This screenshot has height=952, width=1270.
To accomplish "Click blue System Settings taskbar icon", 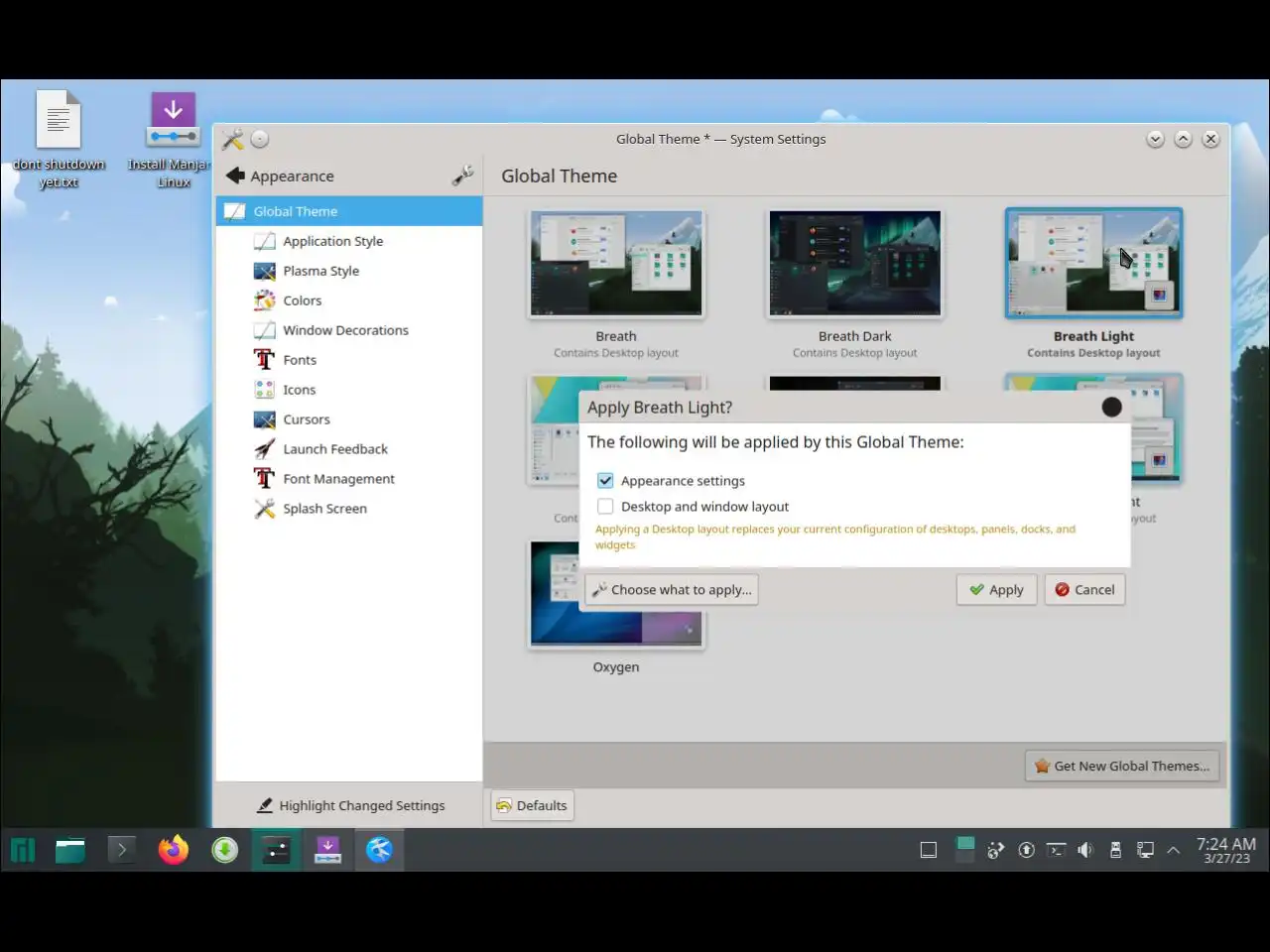I will pyautogui.click(x=379, y=850).
